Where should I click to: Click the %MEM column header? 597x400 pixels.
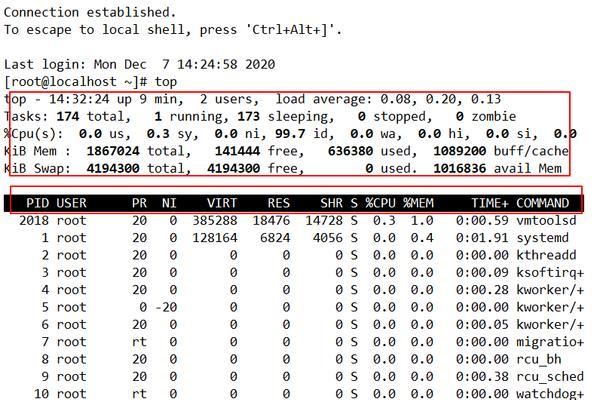pos(418,203)
